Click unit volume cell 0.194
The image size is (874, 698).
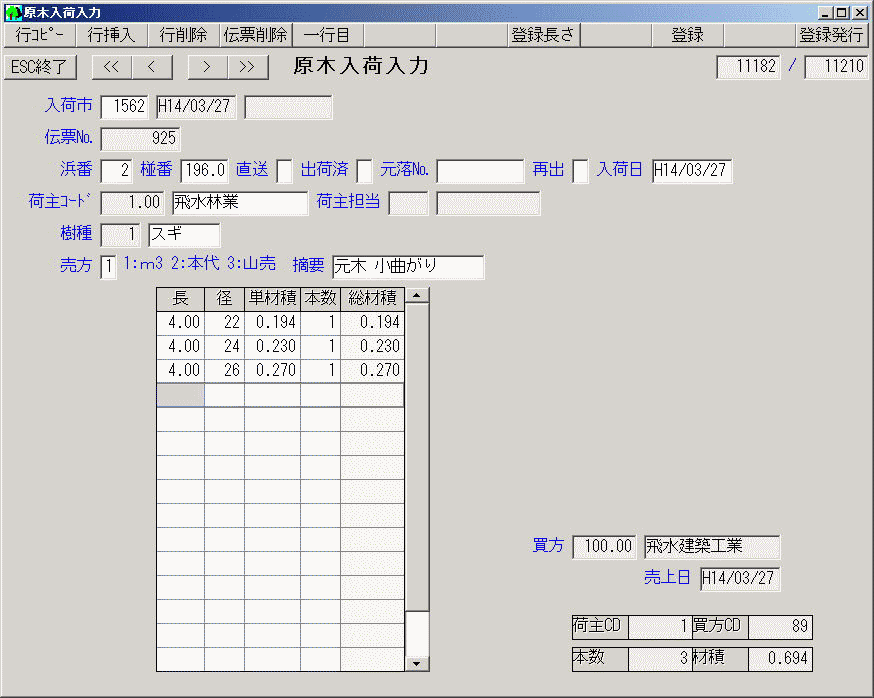pos(272,323)
